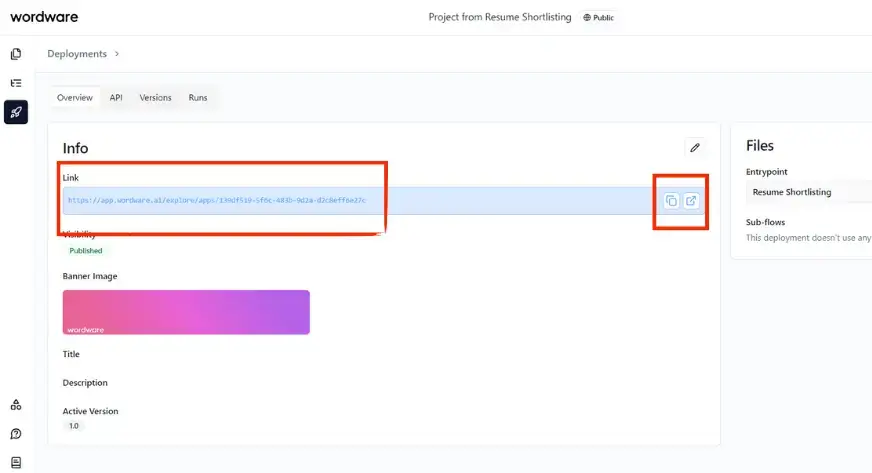872x473 pixels.
Task: Copy the deployment link with copy icon
Action: 671,201
